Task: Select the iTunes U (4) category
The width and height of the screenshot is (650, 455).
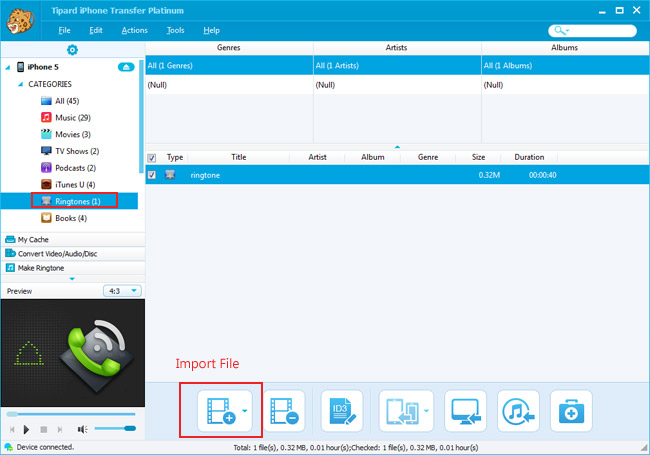Action: tap(68, 184)
